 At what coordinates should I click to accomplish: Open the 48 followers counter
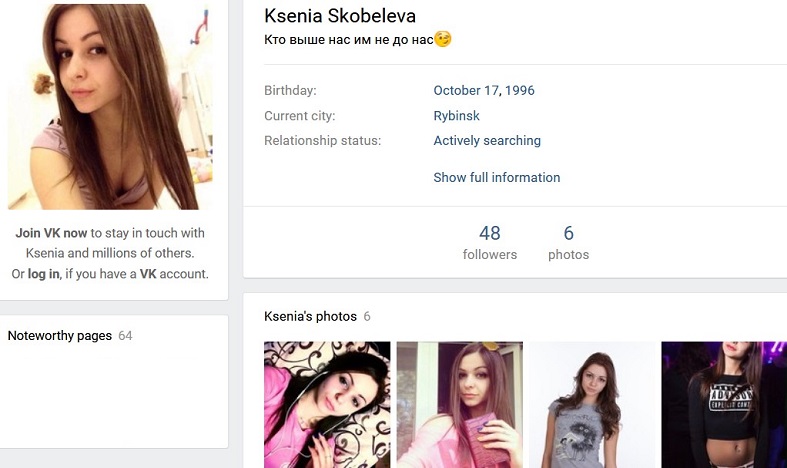click(x=489, y=243)
